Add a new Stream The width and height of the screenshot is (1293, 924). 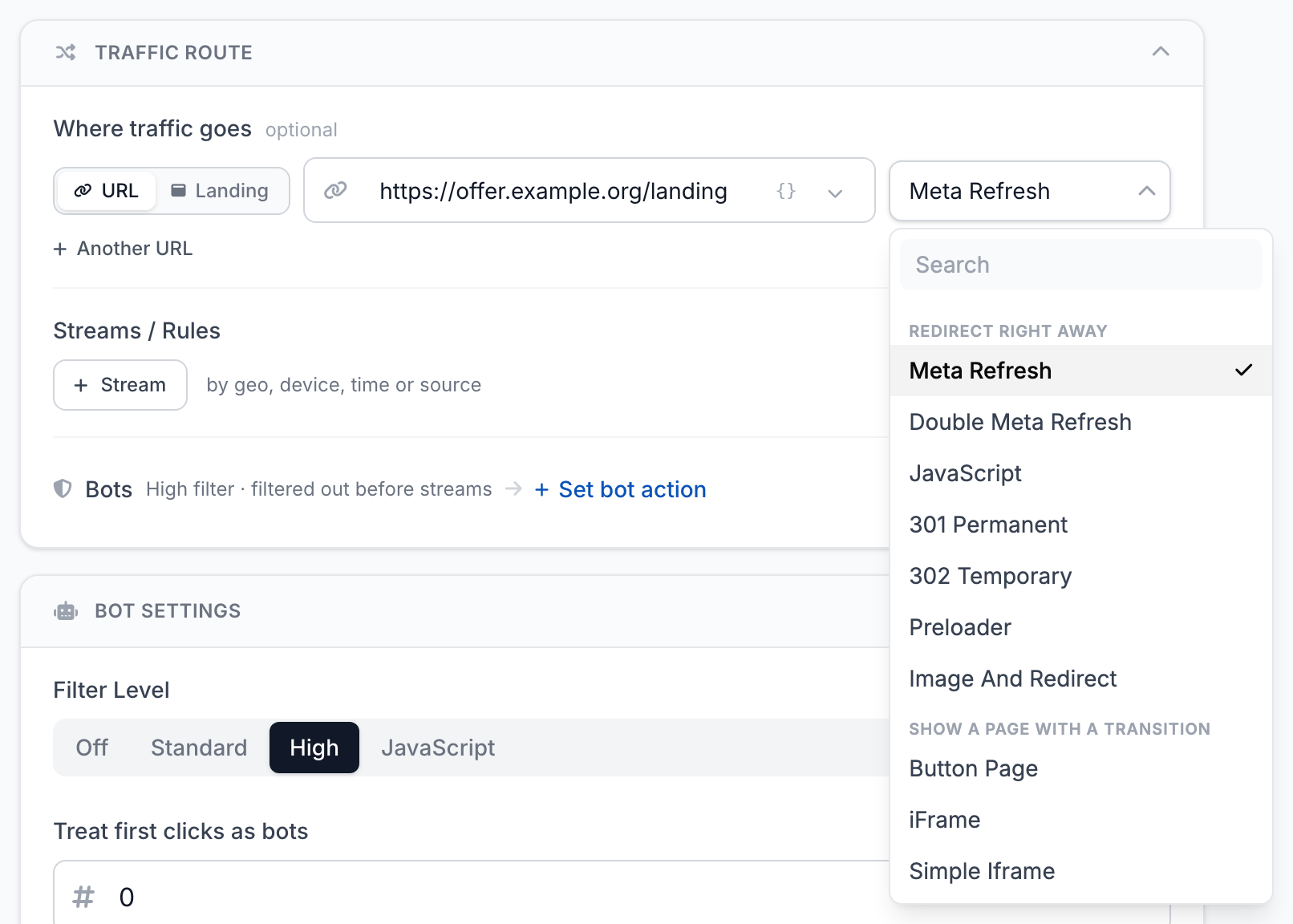120,385
